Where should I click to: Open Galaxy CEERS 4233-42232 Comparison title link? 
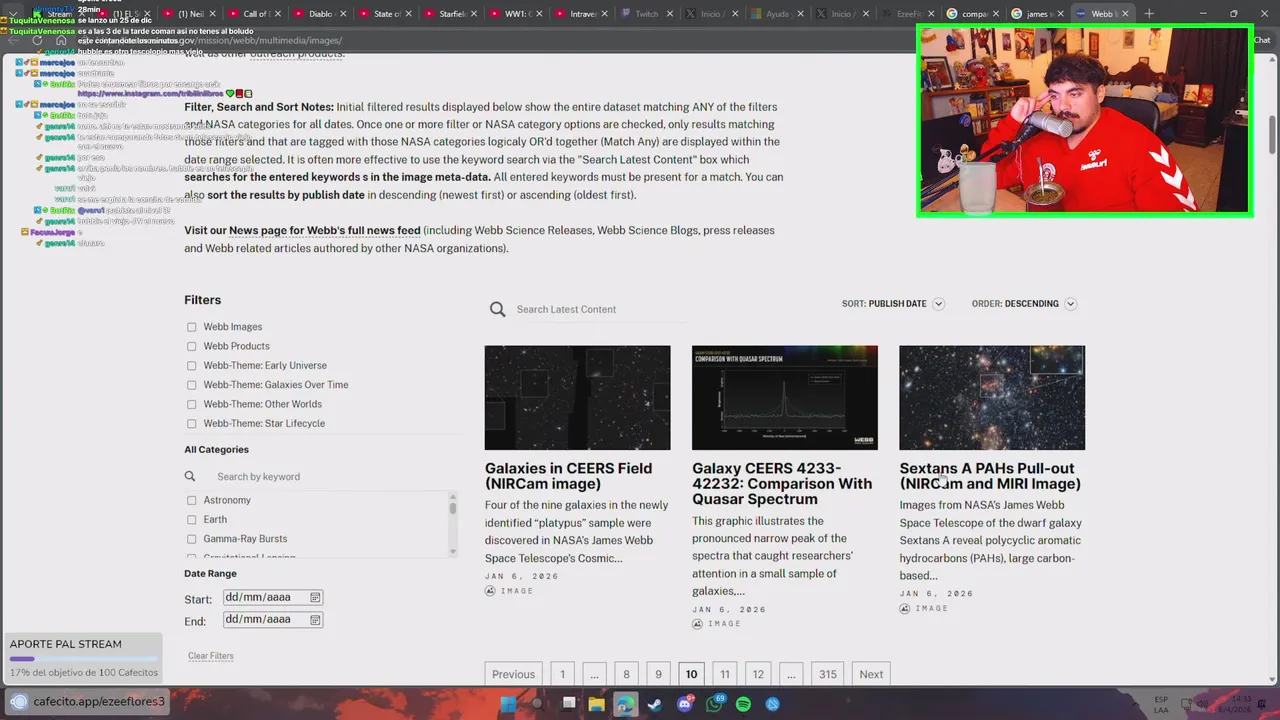pos(782,484)
